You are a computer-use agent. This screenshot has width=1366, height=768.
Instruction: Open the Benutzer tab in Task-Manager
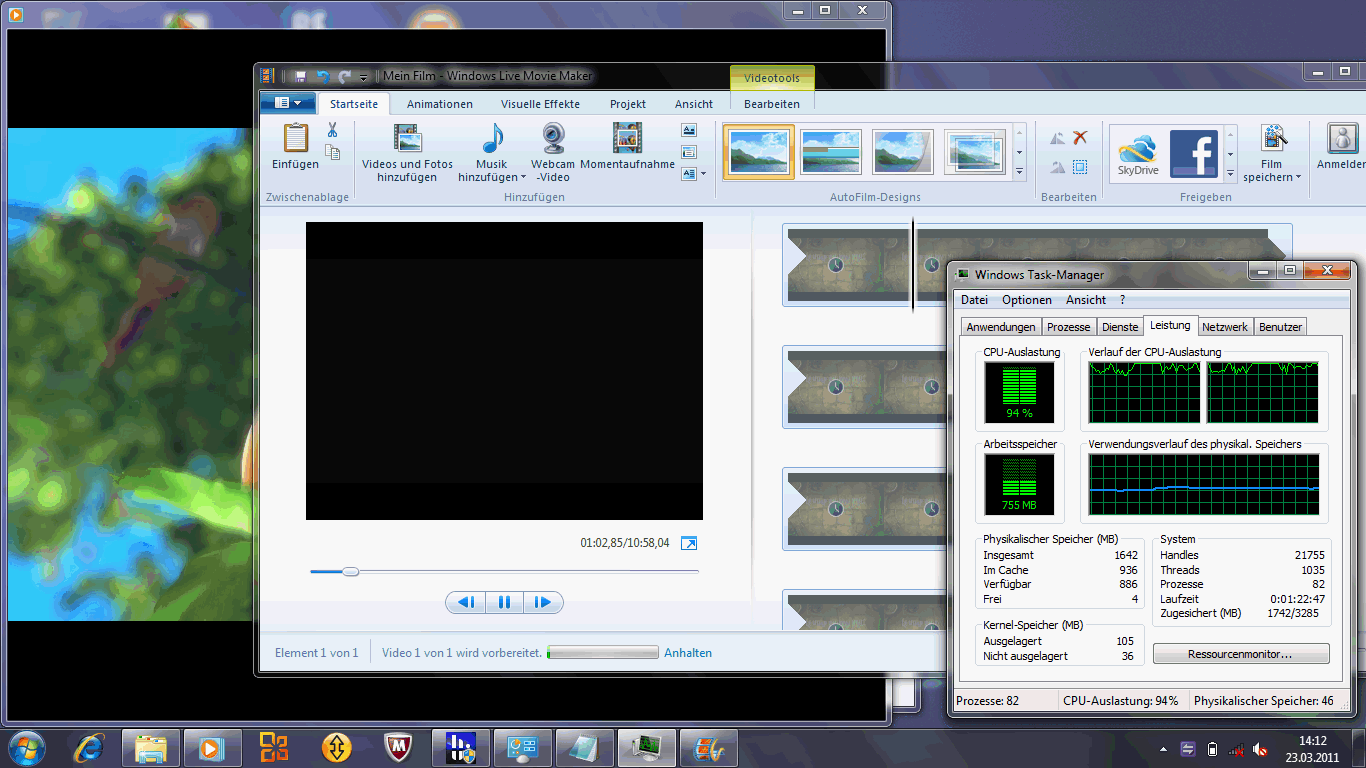[x=1281, y=327]
